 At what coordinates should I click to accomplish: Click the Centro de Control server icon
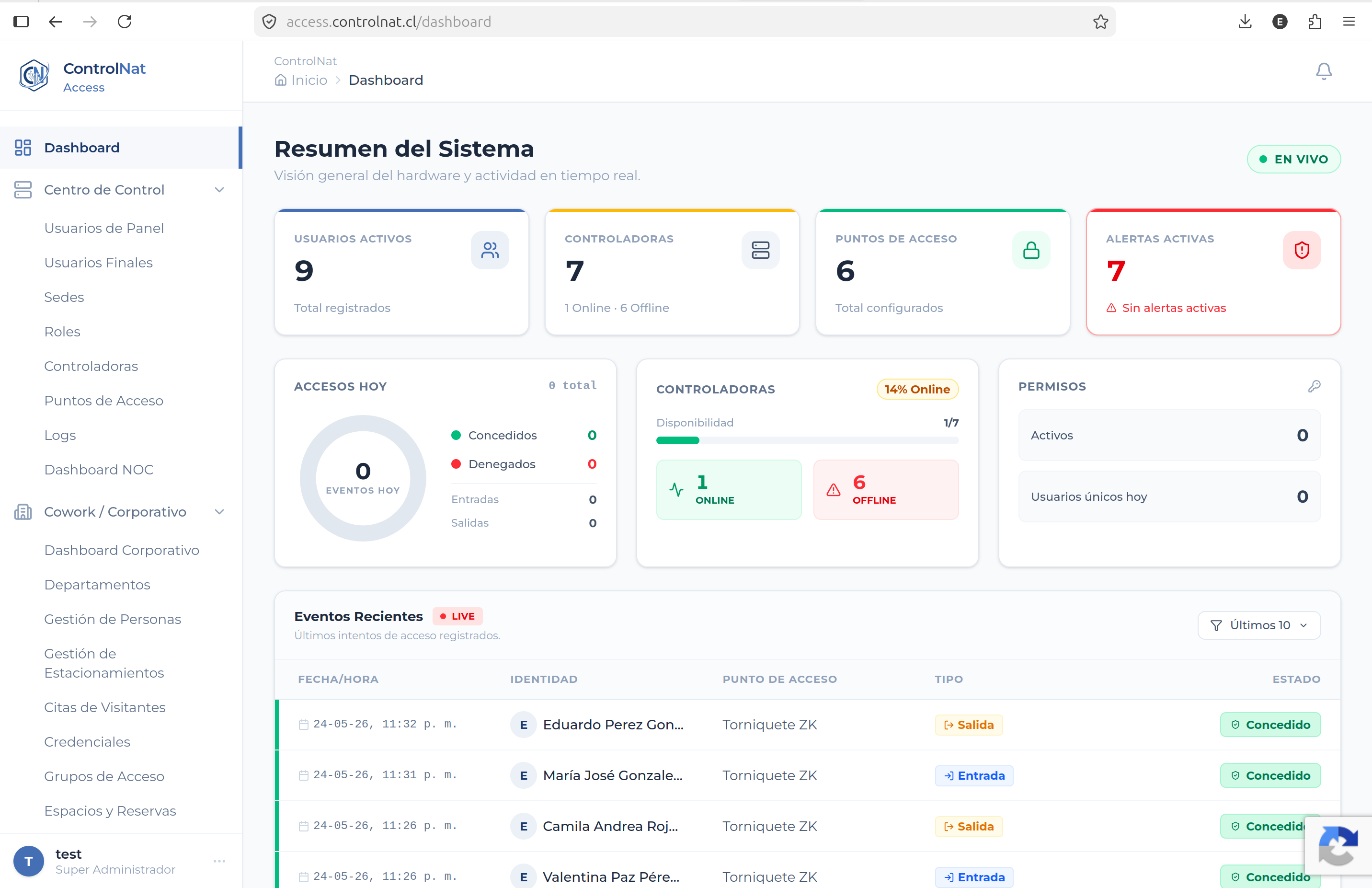[x=23, y=190]
